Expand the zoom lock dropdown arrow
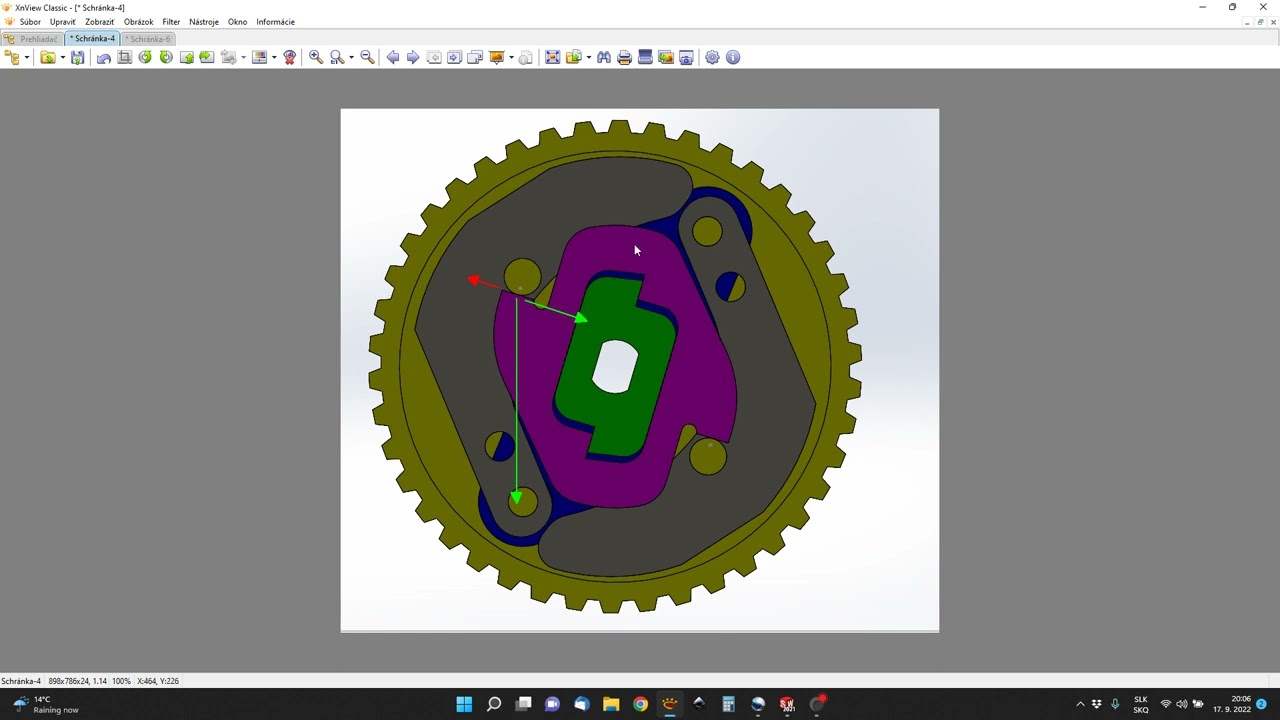This screenshot has width=1280, height=720. [351, 57]
